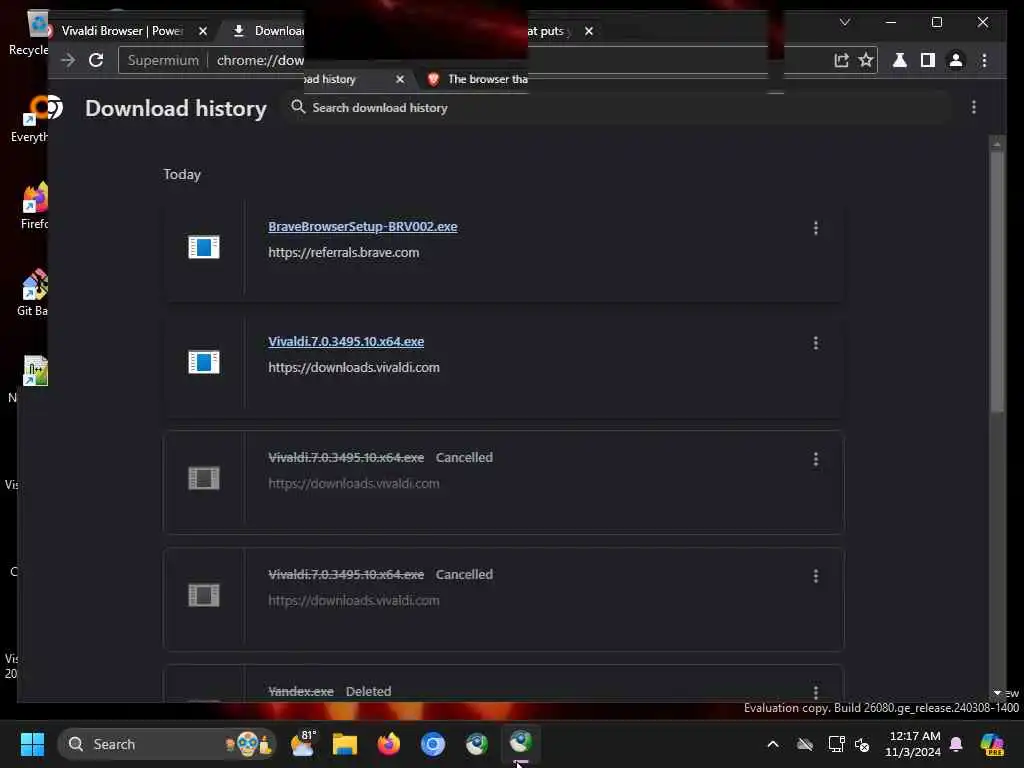Open BraveBrowserSetup-BRV002.exe download link
Screen dimensions: 1024x768
pyautogui.click(x=362, y=227)
